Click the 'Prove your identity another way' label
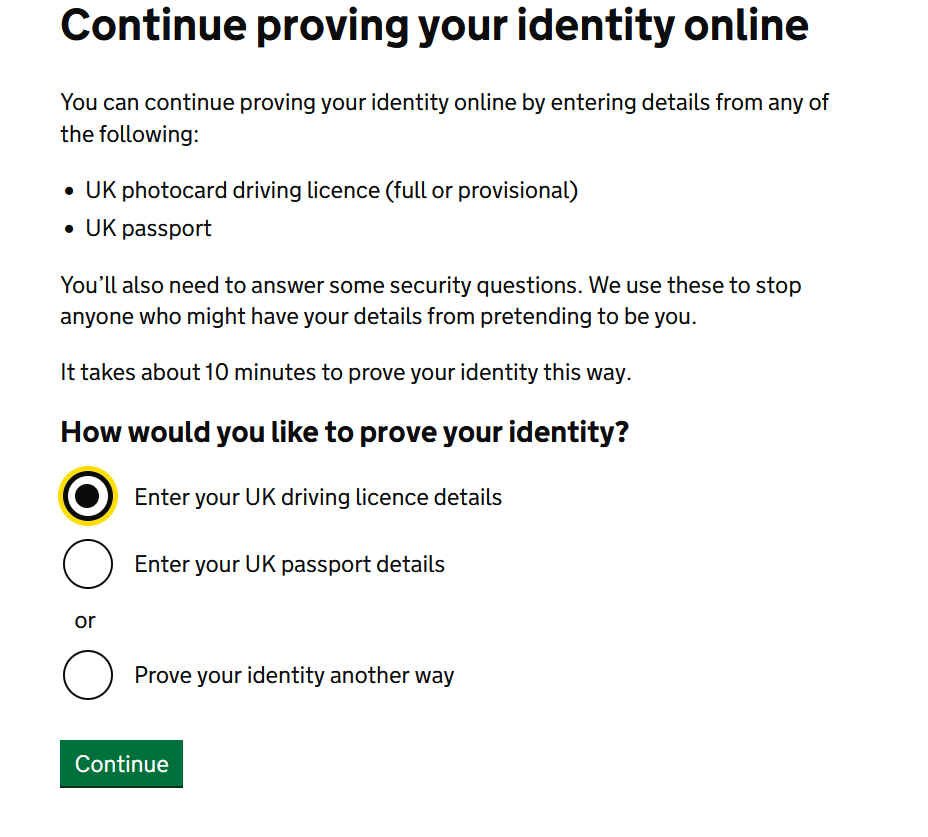The image size is (928, 837). [x=294, y=675]
